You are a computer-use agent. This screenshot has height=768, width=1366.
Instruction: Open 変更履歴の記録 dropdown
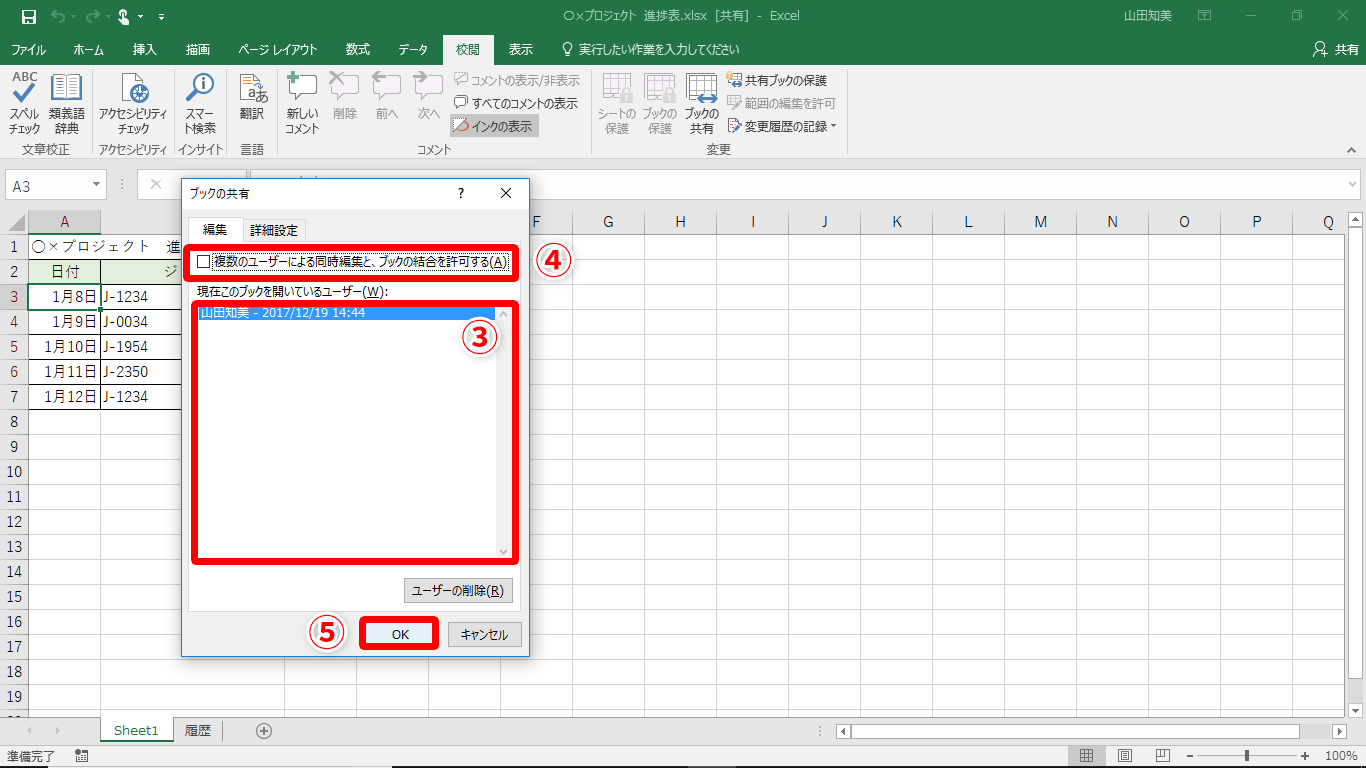[x=782, y=126]
